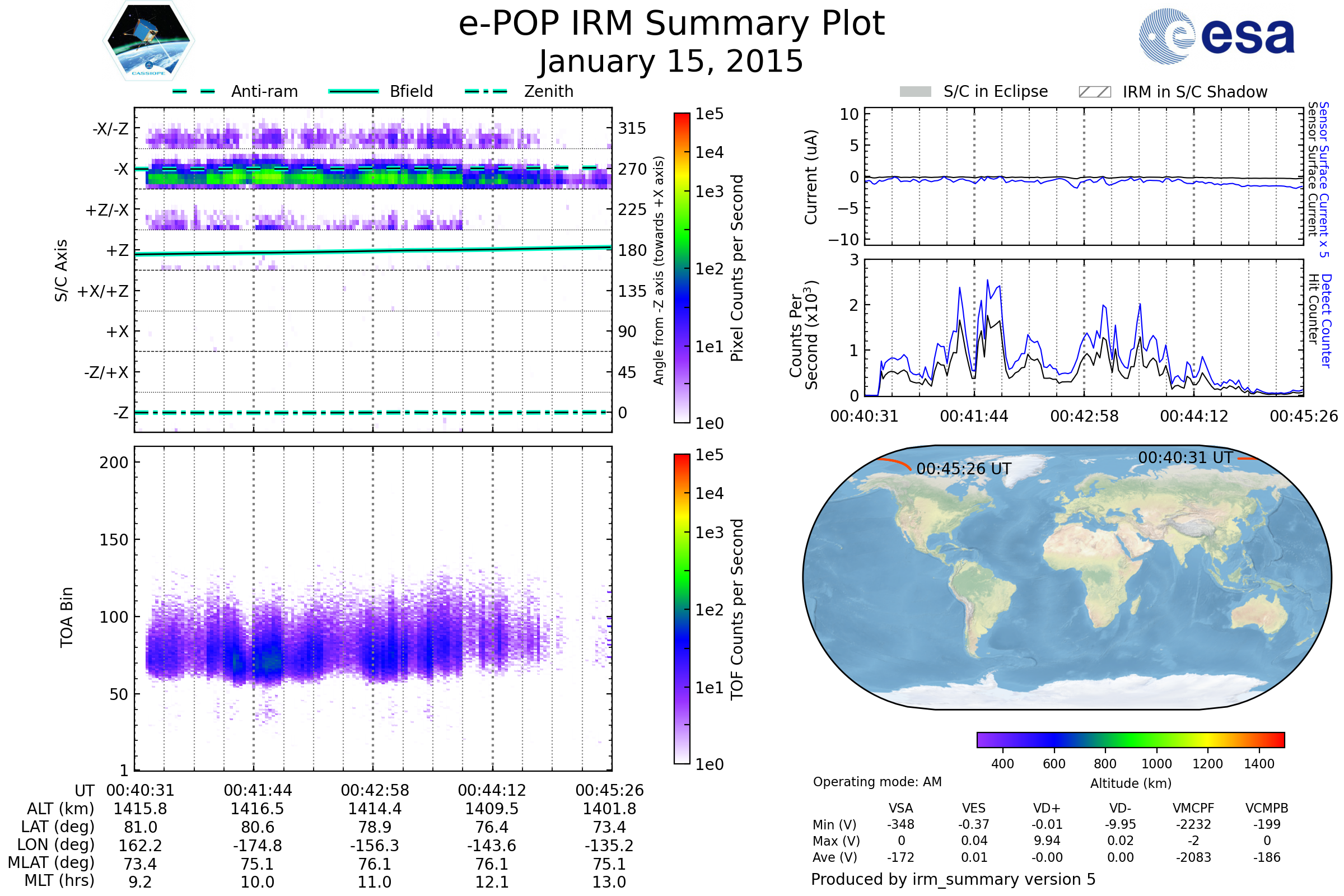
Task: Click the Operating mode: AM text
Action: (877, 782)
